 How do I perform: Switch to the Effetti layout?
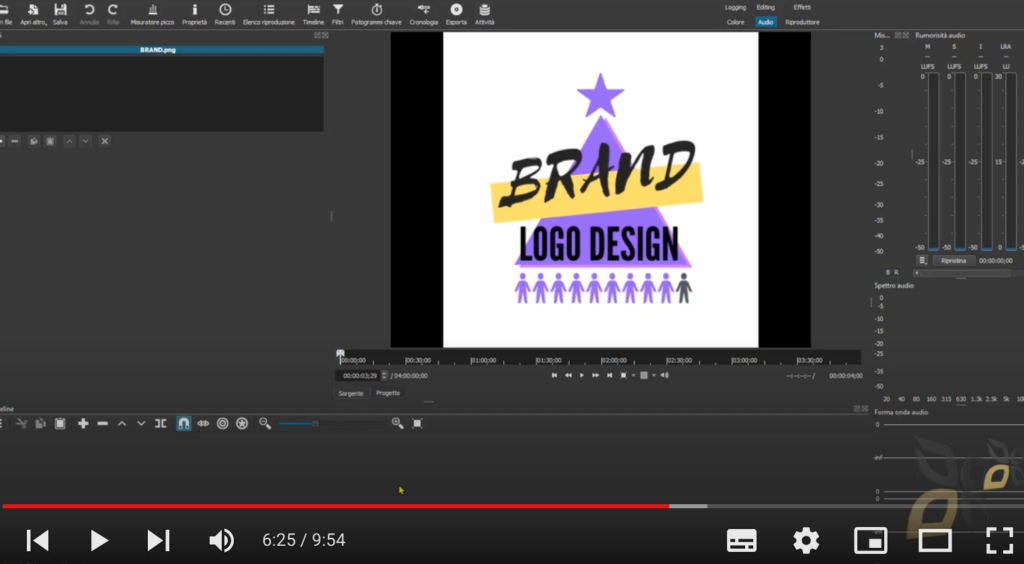(x=802, y=8)
